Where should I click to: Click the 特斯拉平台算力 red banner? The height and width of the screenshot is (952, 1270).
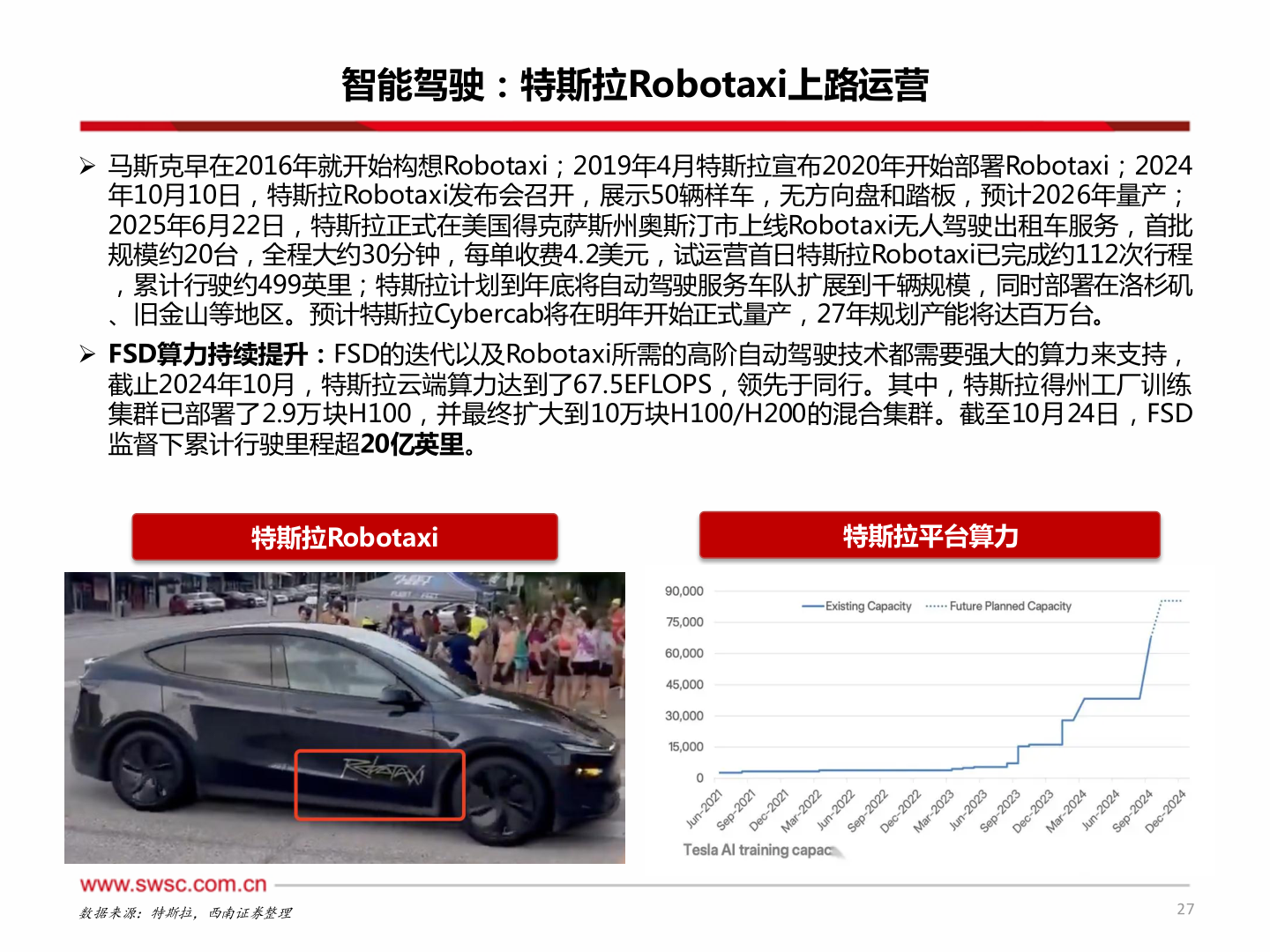(929, 533)
